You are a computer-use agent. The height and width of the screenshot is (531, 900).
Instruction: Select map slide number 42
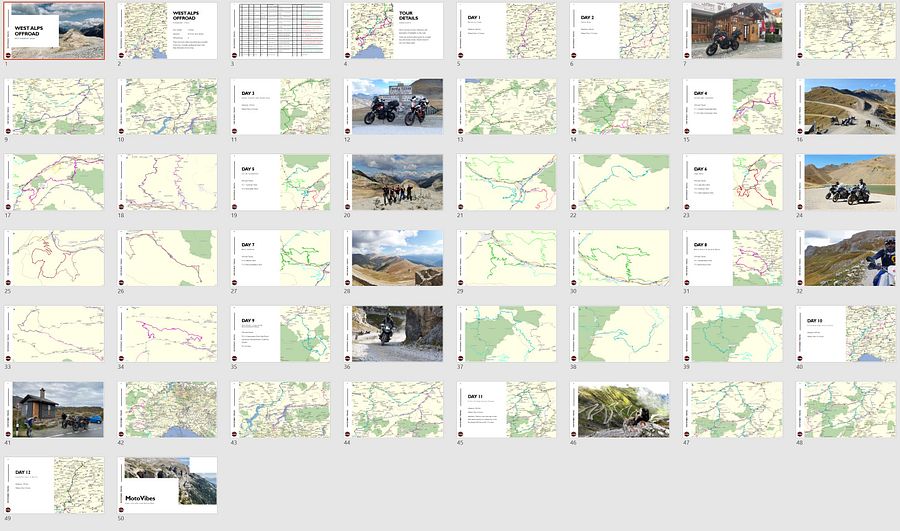click(168, 410)
